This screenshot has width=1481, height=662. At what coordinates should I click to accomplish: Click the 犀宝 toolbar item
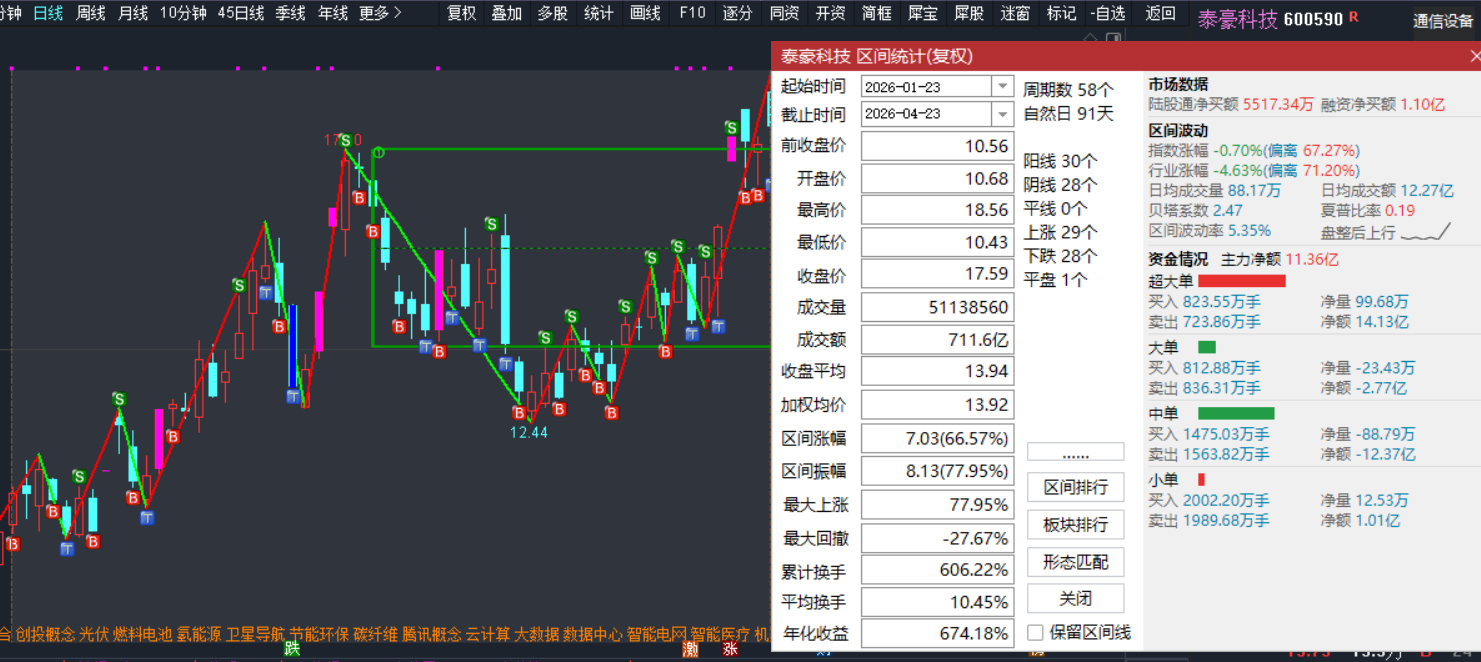[923, 13]
